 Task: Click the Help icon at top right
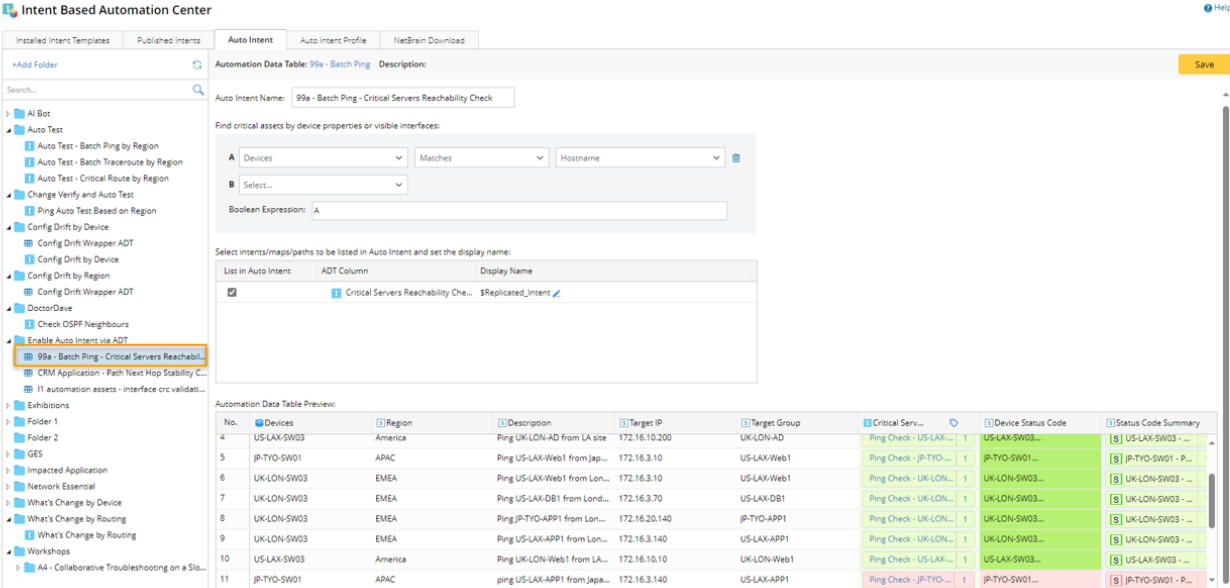[1207, 8]
